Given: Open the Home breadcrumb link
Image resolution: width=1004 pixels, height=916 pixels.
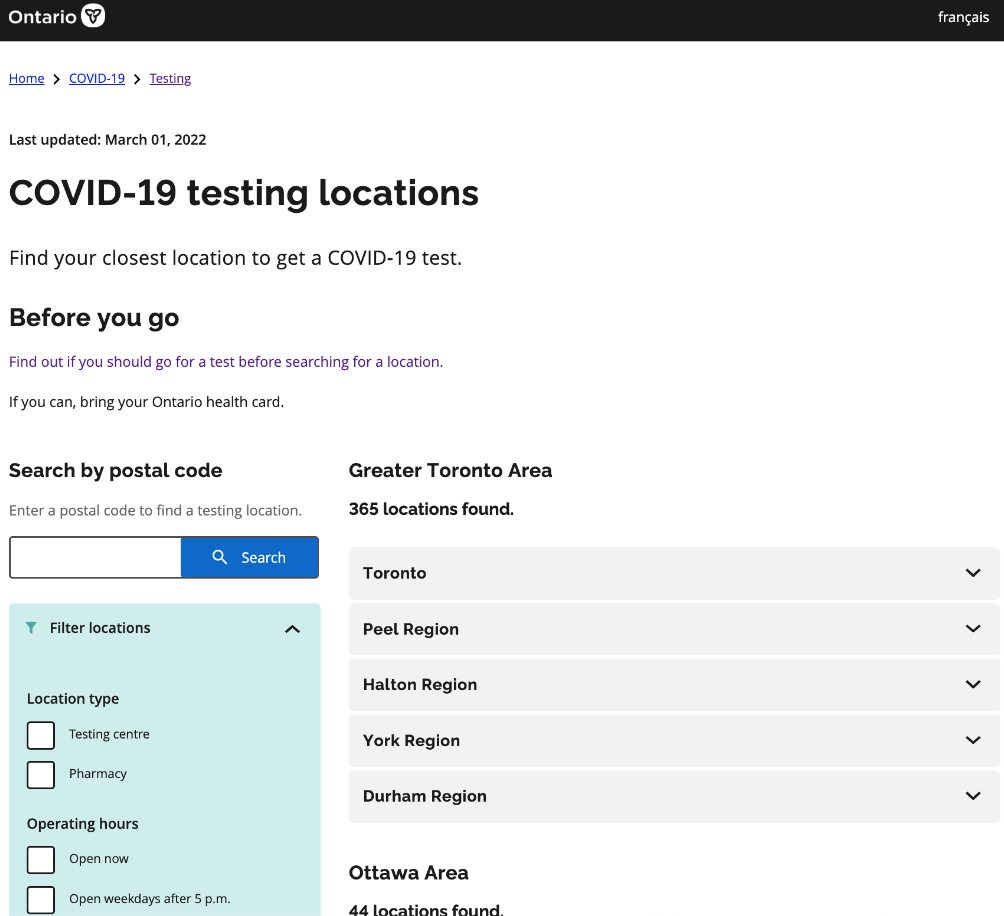Looking at the screenshot, I should [x=26, y=78].
